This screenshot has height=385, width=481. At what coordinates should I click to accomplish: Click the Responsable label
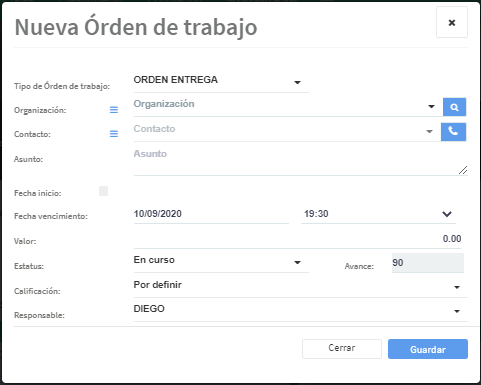tap(39, 315)
